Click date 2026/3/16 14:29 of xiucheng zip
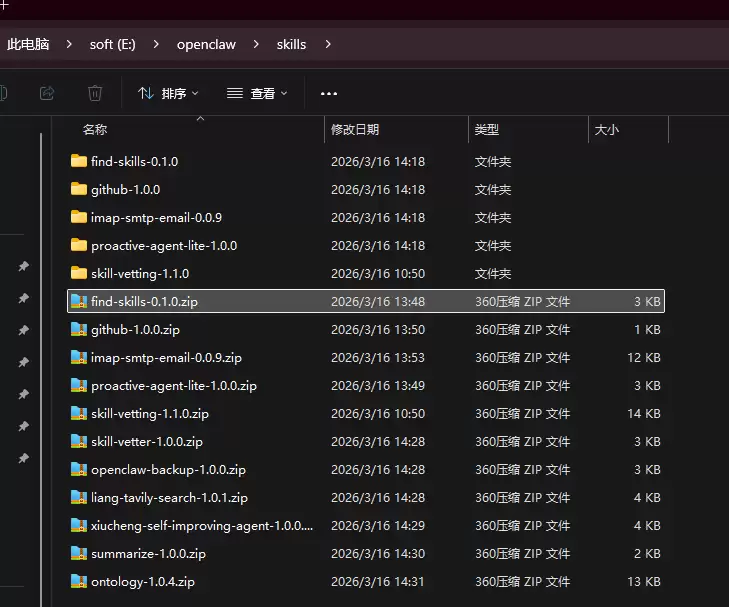The height and width of the screenshot is (607, 729). pyautogui.click(x=378, y=526)
